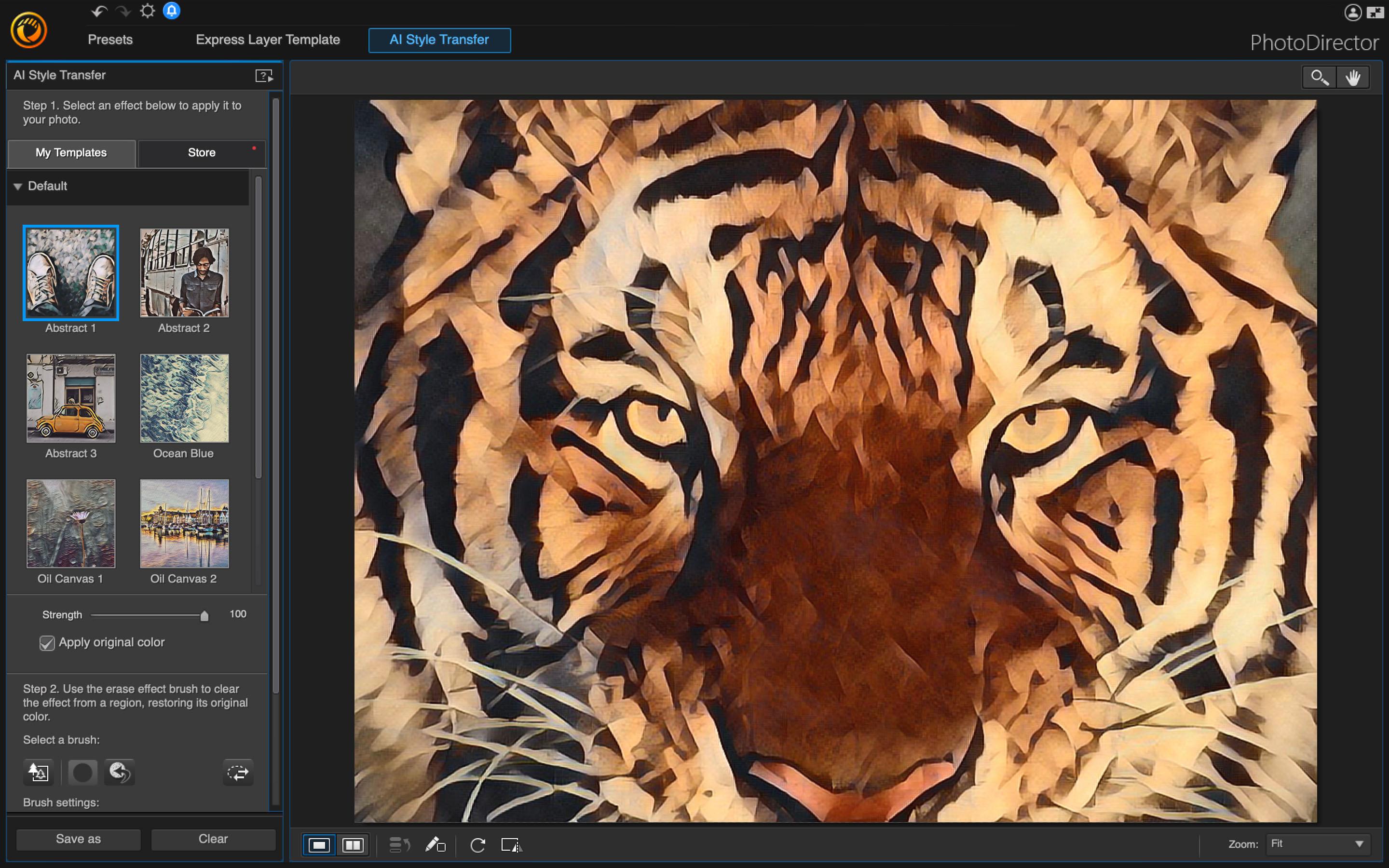Click the invert mask swap arrows icon
The height and width of the screenshot is (868, 1389).
pos(238,773)
